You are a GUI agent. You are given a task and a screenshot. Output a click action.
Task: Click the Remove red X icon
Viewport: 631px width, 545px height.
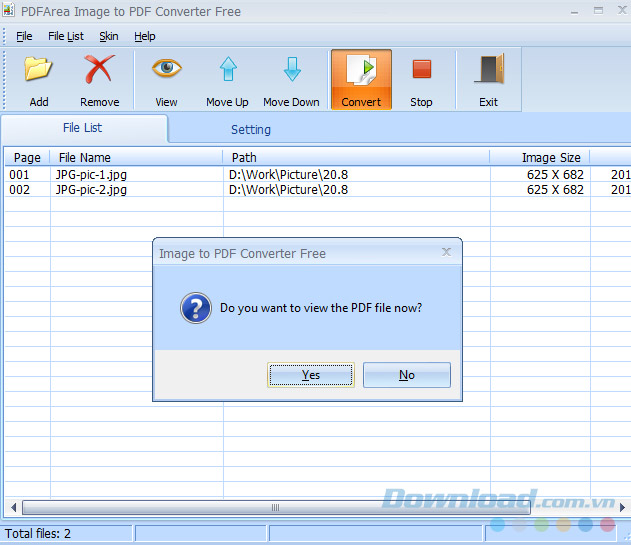99,69
